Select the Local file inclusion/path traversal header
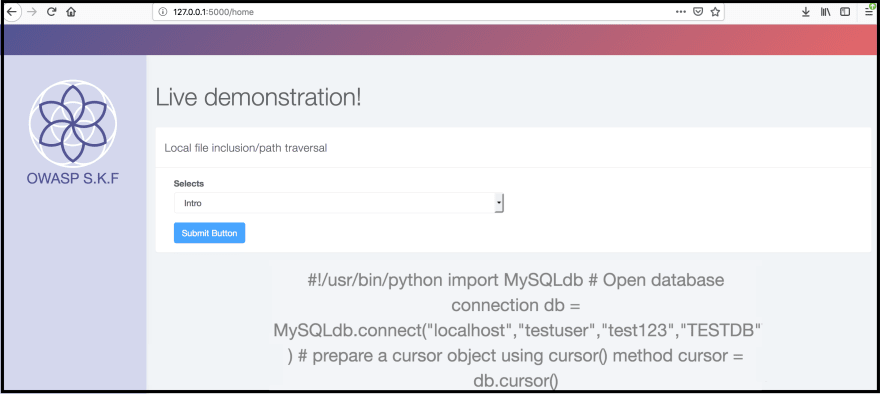The image size is (880, 394). point(246,148)
